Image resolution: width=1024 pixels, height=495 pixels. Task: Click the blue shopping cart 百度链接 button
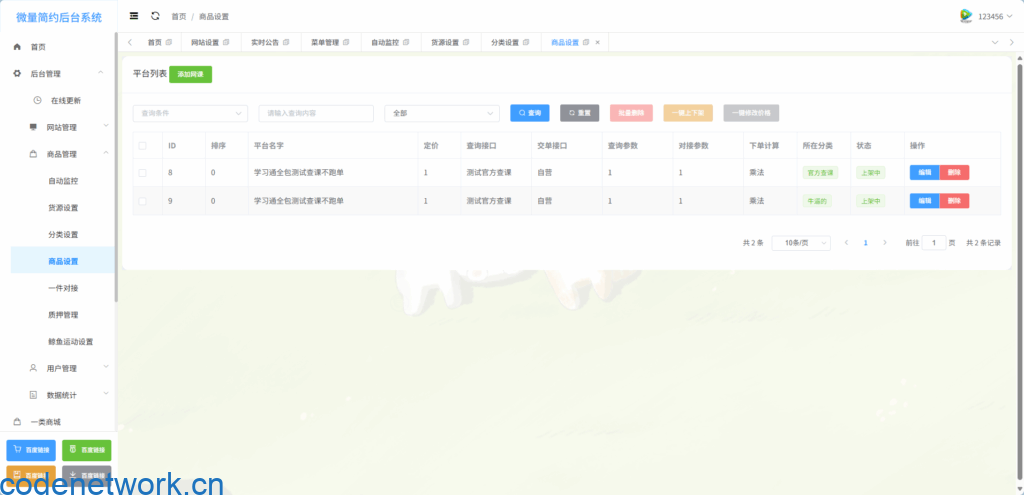click(31, 450)
